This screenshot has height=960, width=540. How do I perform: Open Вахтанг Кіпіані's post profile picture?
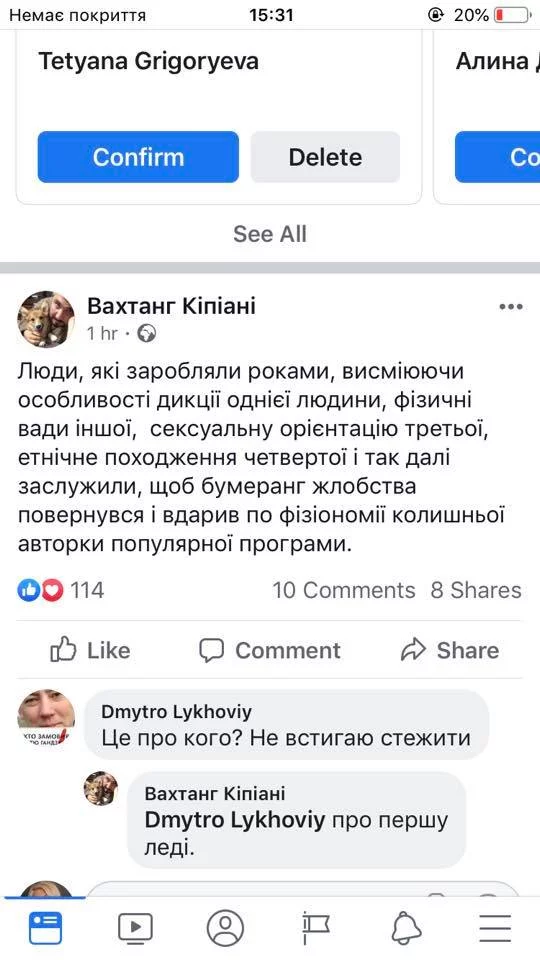(x=46, y=319)
